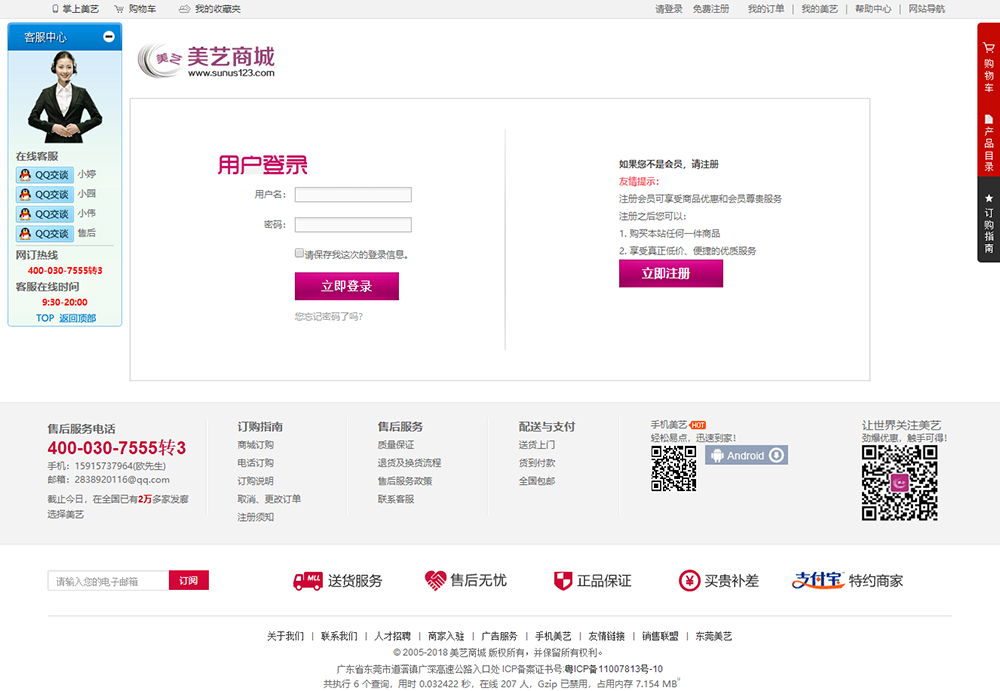Open 掌上美艺 in the top bar

click(x=75, y=9)
